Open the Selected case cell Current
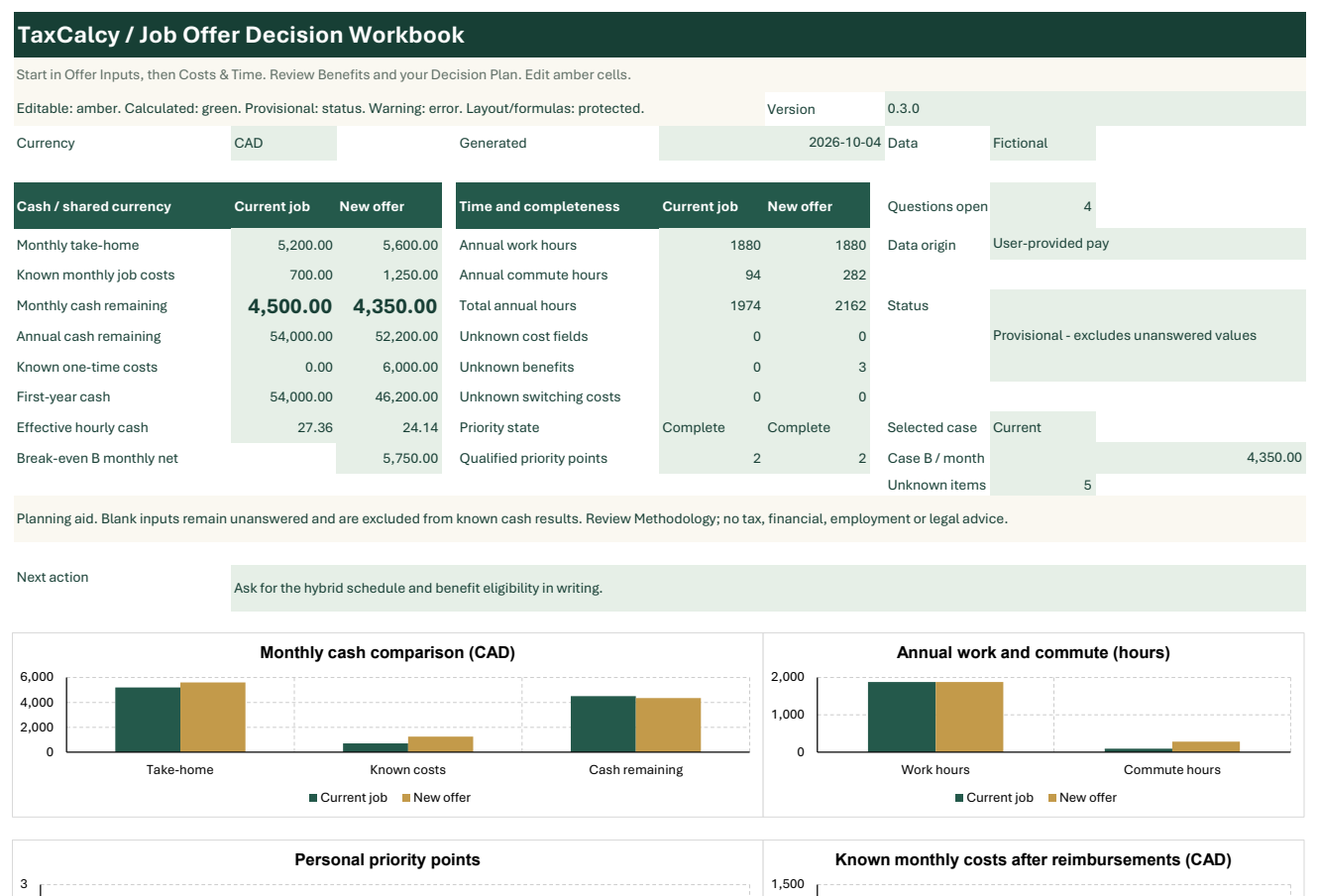 1043,427
